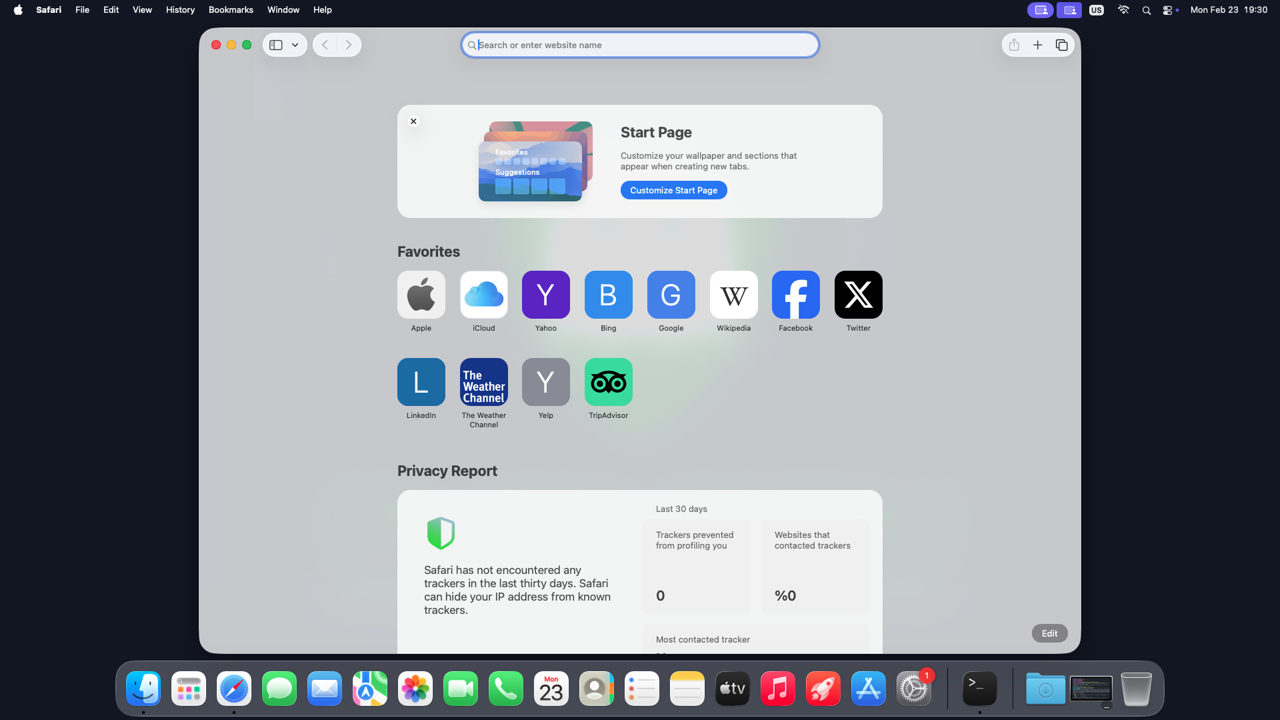The image size is (1280, 720).
Task: Open The Weather Channel favorite
Action: click(483, 382)
